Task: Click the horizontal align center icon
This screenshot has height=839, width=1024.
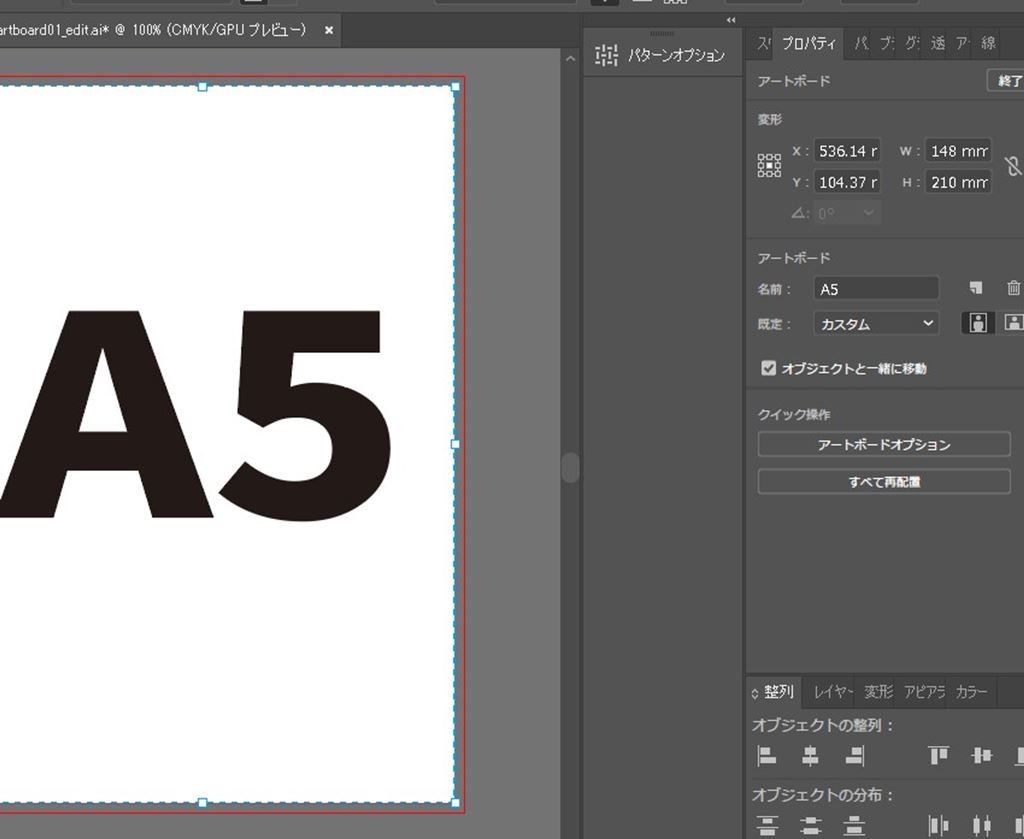Action: pos(811,755)
